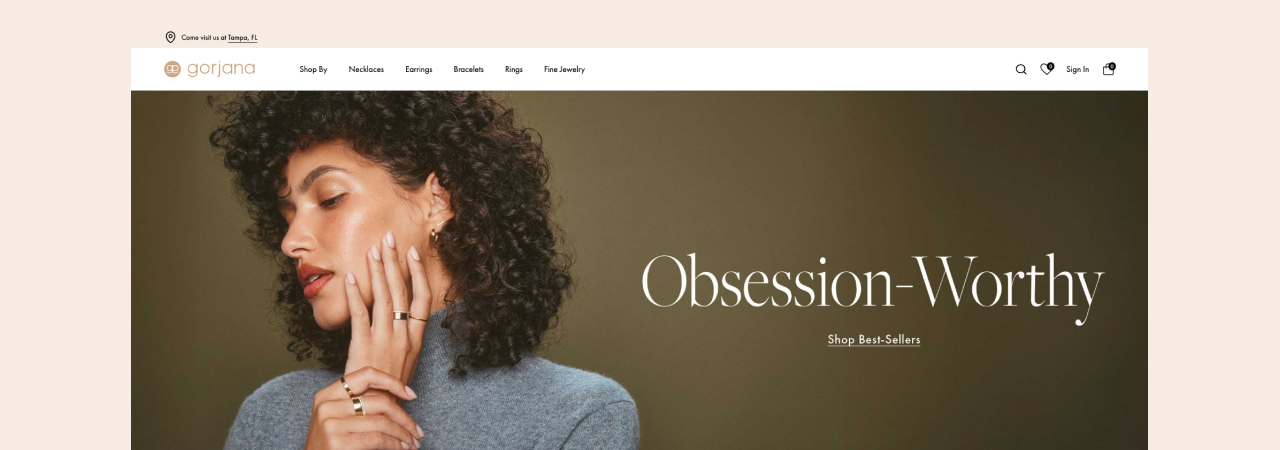Select Earrings in the navigation bar

pyautogui.click(x=419, y=70)
